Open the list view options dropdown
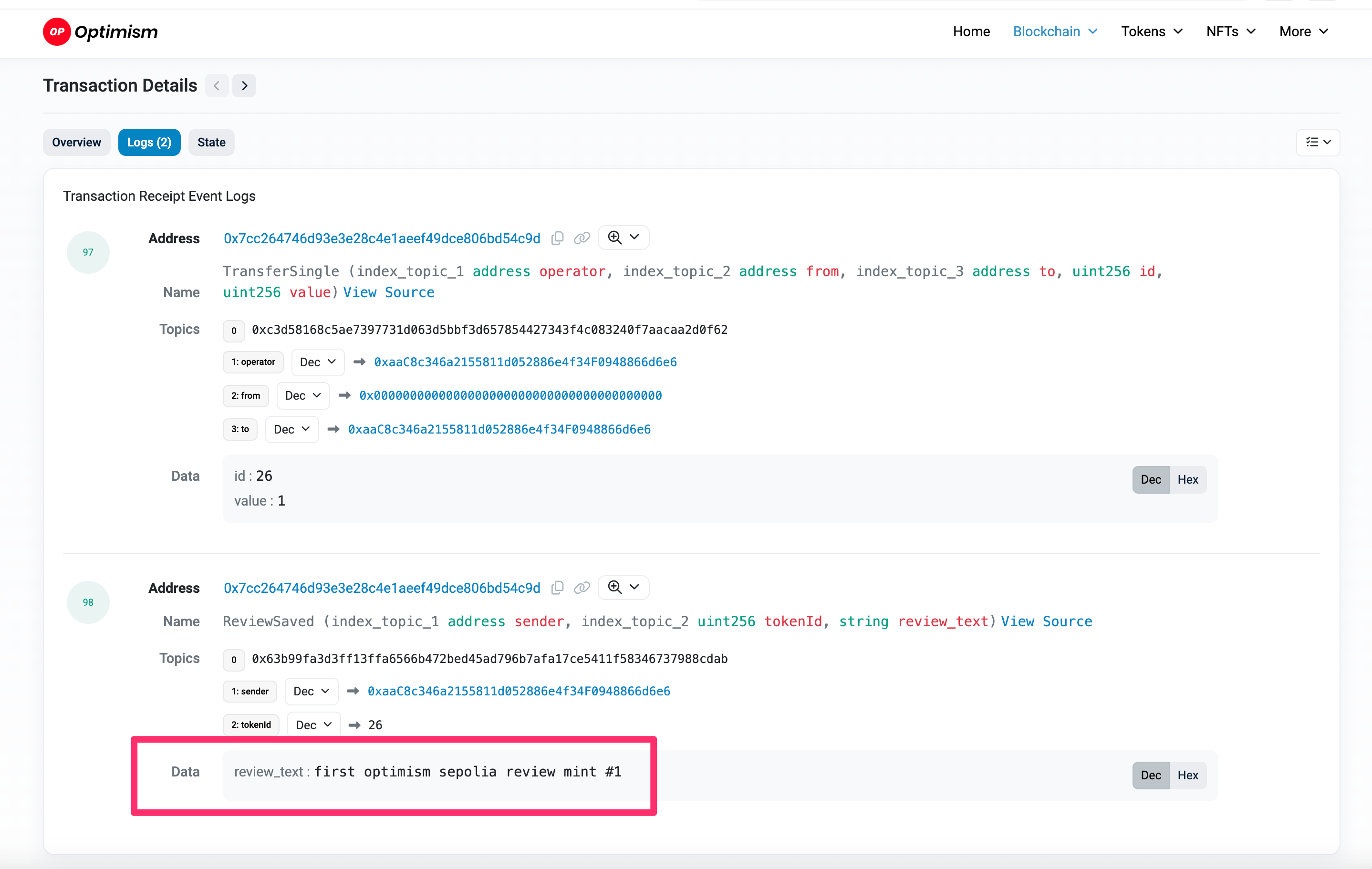 (1318, 142)
